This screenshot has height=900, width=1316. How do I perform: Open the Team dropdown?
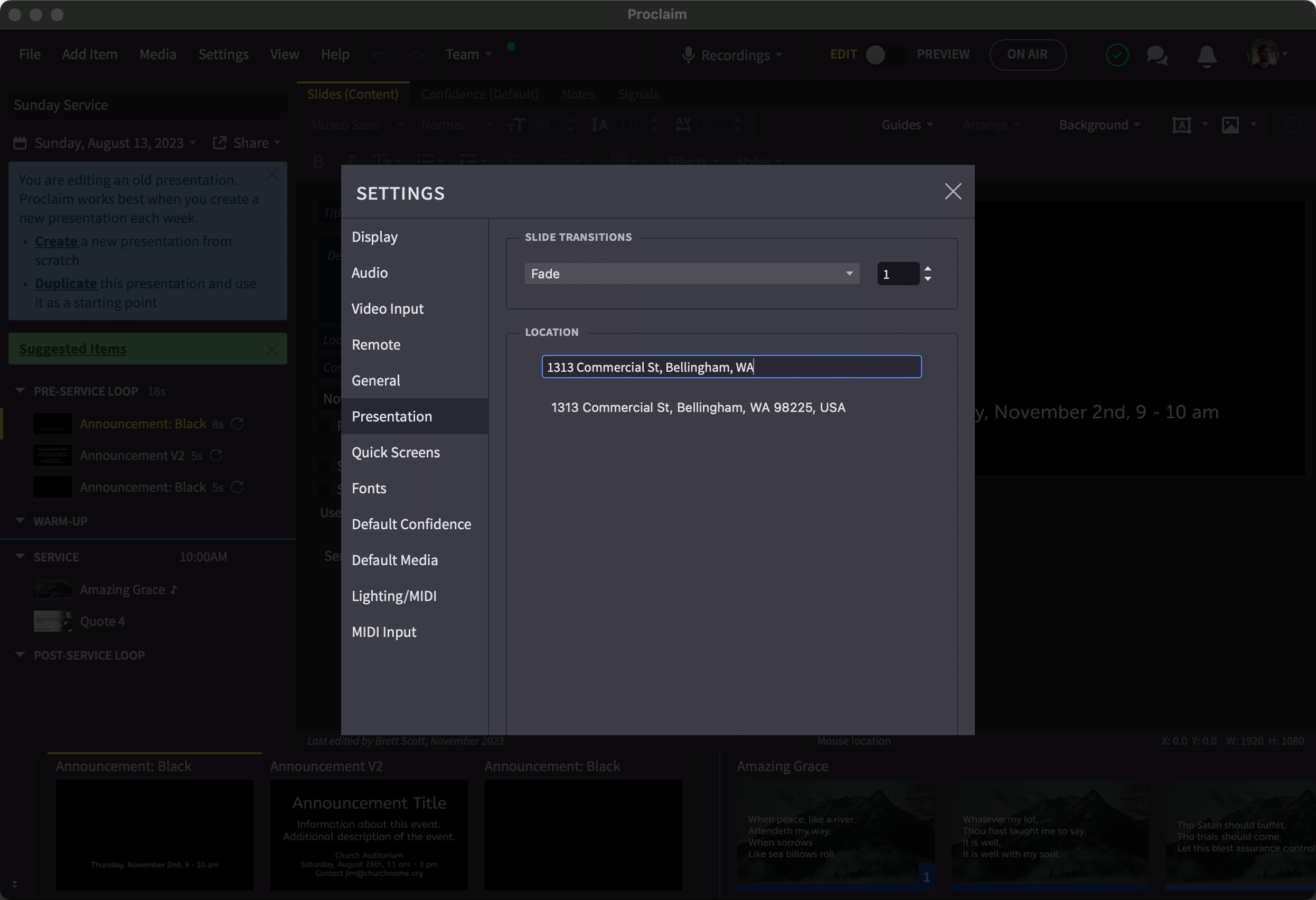coord(468,54)
